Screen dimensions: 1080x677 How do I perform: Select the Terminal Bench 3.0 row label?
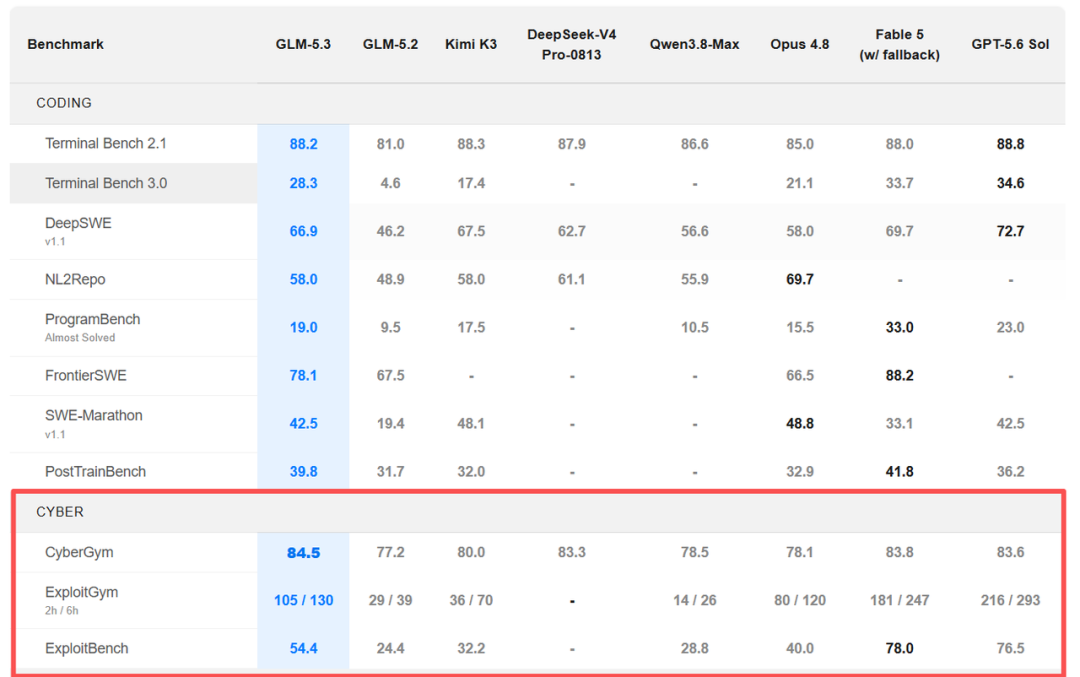point(105,183)
